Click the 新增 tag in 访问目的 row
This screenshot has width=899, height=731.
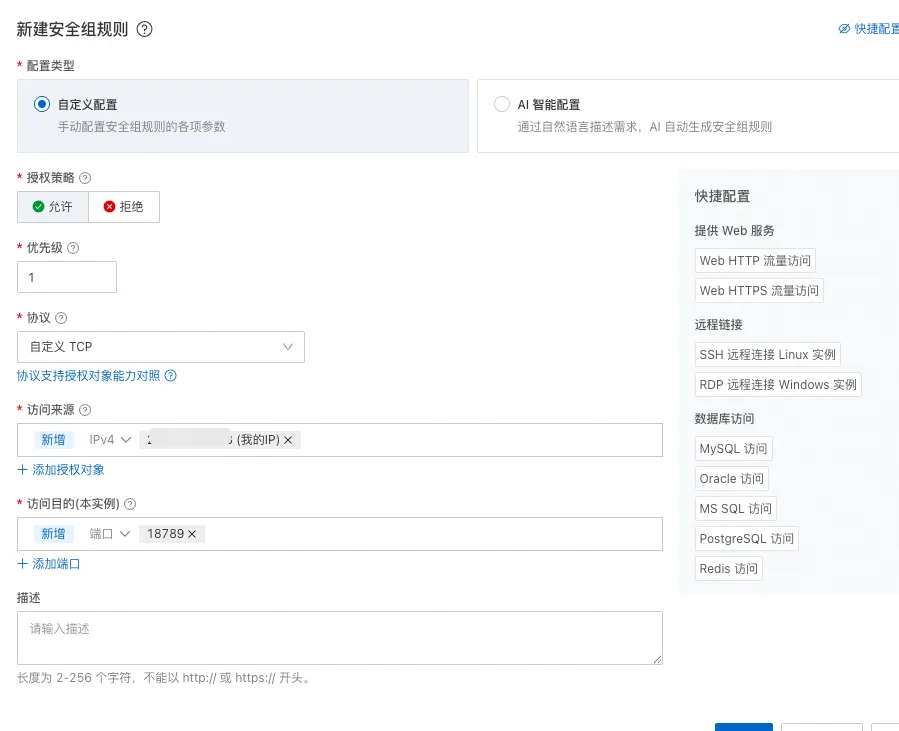(x=53, y=534)
